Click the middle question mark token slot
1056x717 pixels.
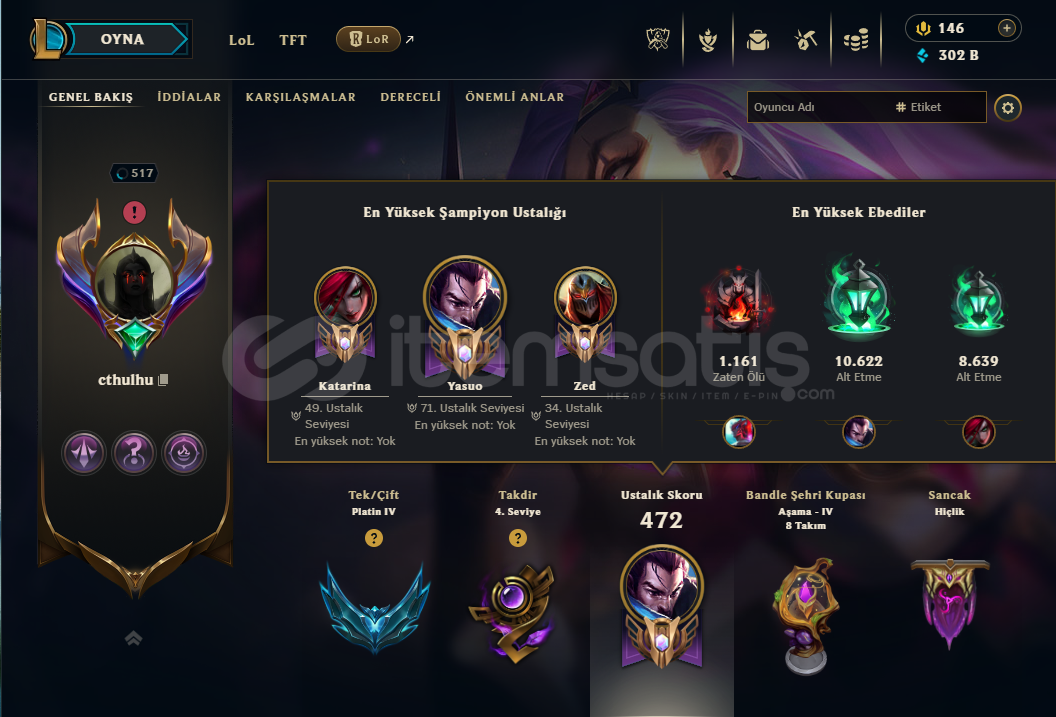(134, 452)
